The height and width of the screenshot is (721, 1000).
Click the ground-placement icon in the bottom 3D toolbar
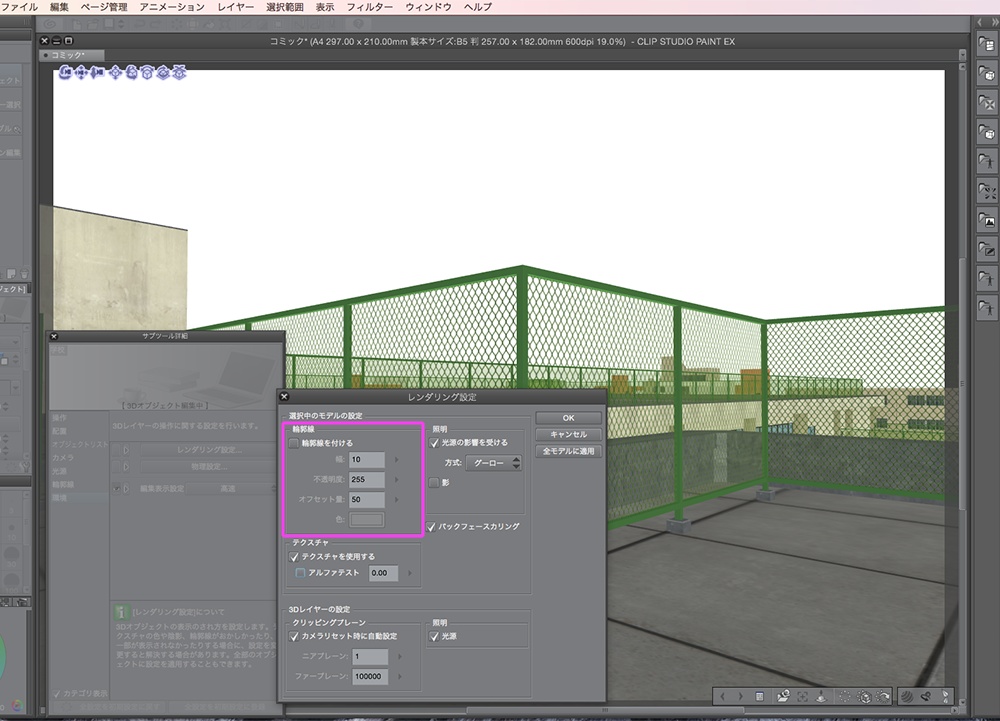(820, 697)
